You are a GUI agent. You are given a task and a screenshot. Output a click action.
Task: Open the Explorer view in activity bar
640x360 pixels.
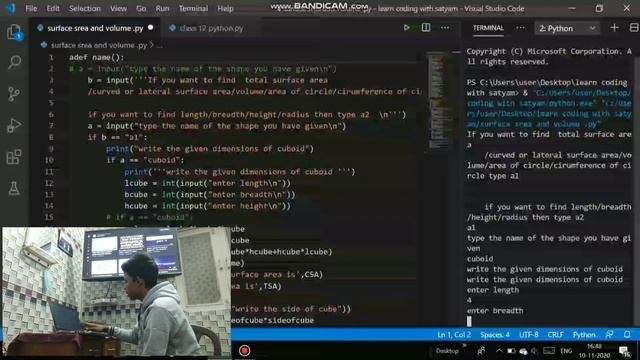tap(14, 32)
